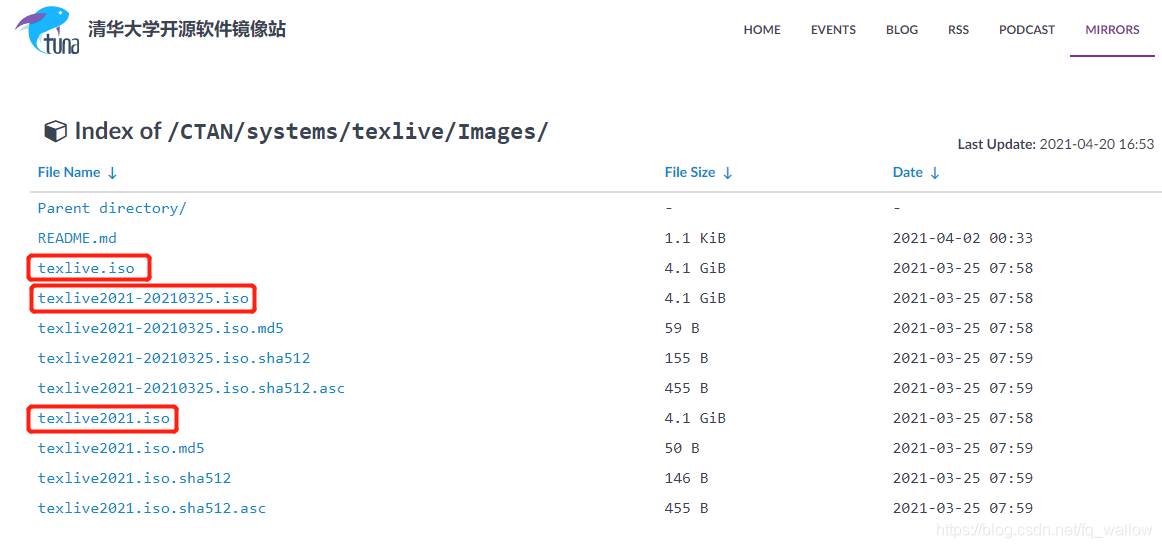Open texlive2021-20210325.iso.md5 checksum file

point(161,328)
